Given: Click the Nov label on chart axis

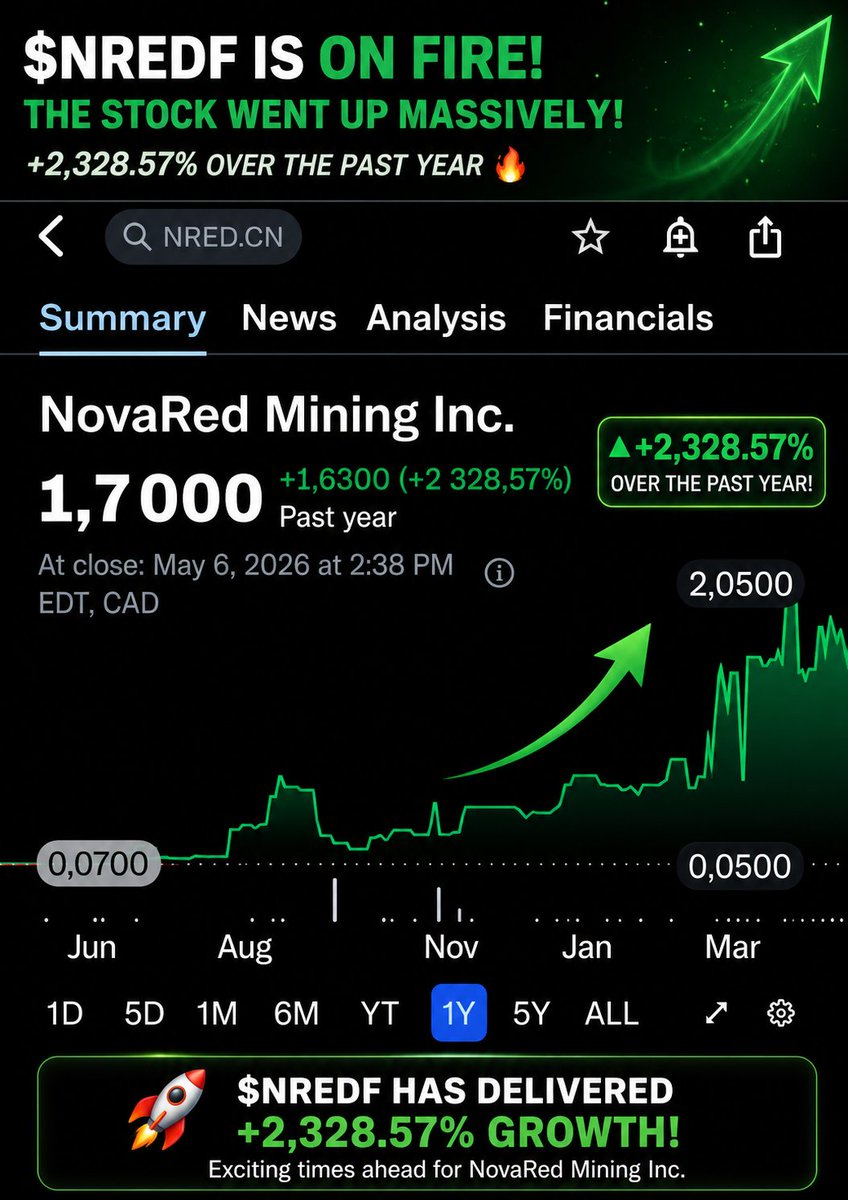Looking at the screenshot, I should [451, 946].
